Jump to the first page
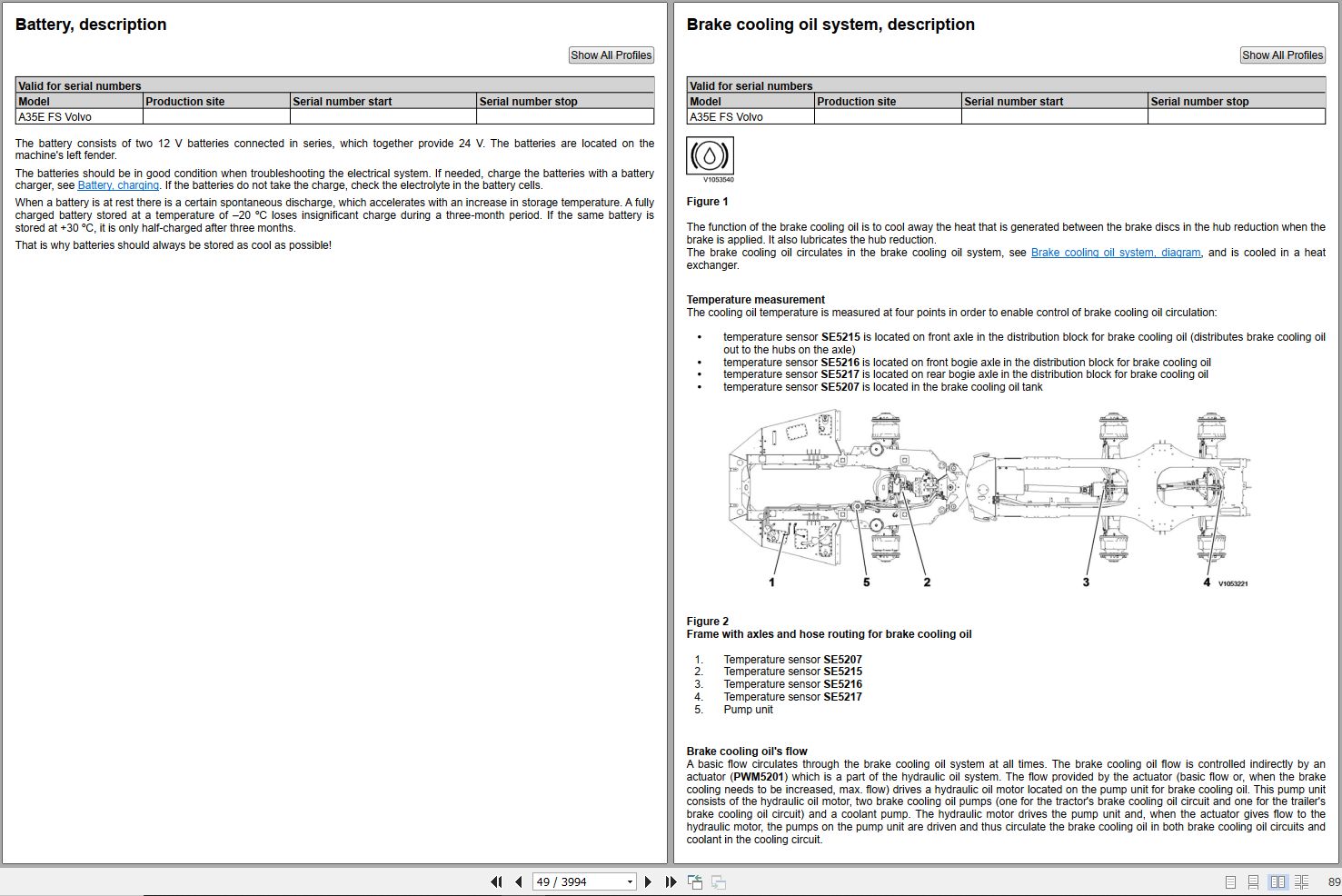This screenshot has height=896, width=1342. tap(496, 881)
